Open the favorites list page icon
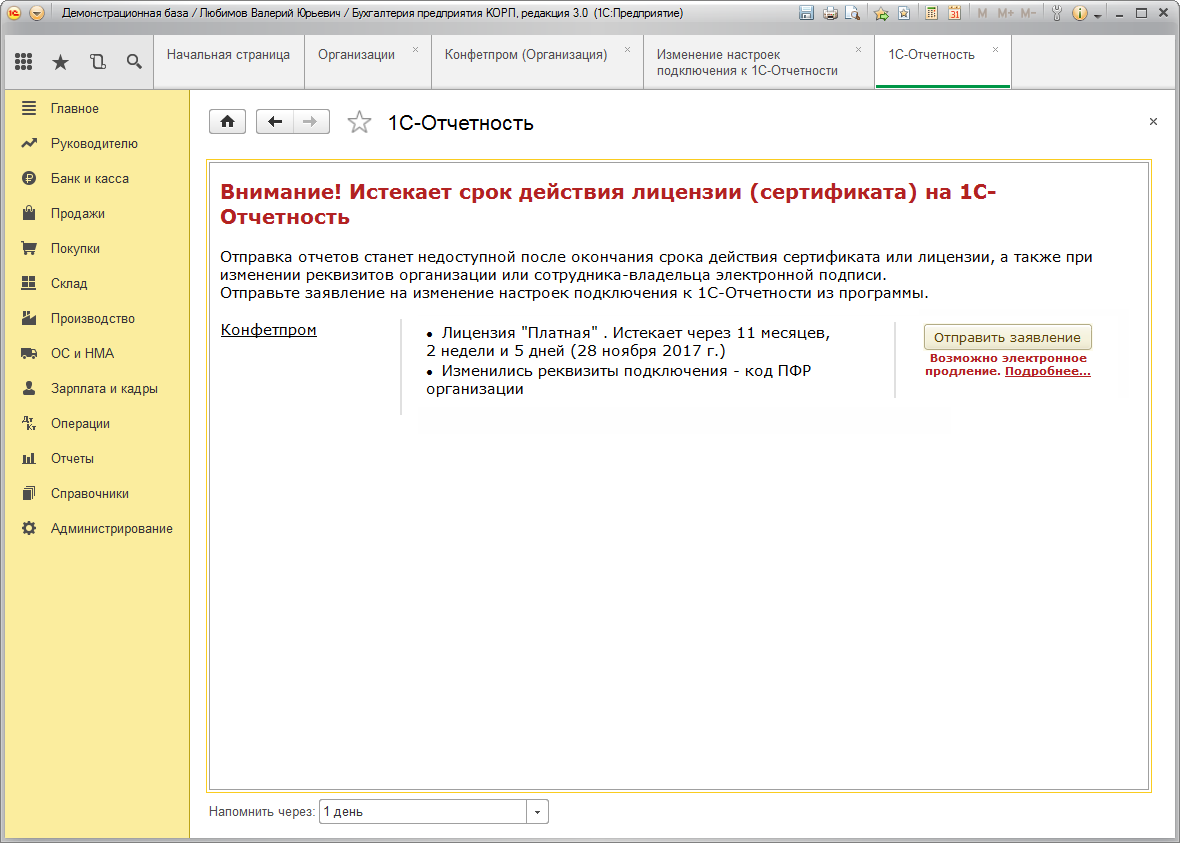The image size is (1180, 843). pyautogui.click(x=904, y=14)
